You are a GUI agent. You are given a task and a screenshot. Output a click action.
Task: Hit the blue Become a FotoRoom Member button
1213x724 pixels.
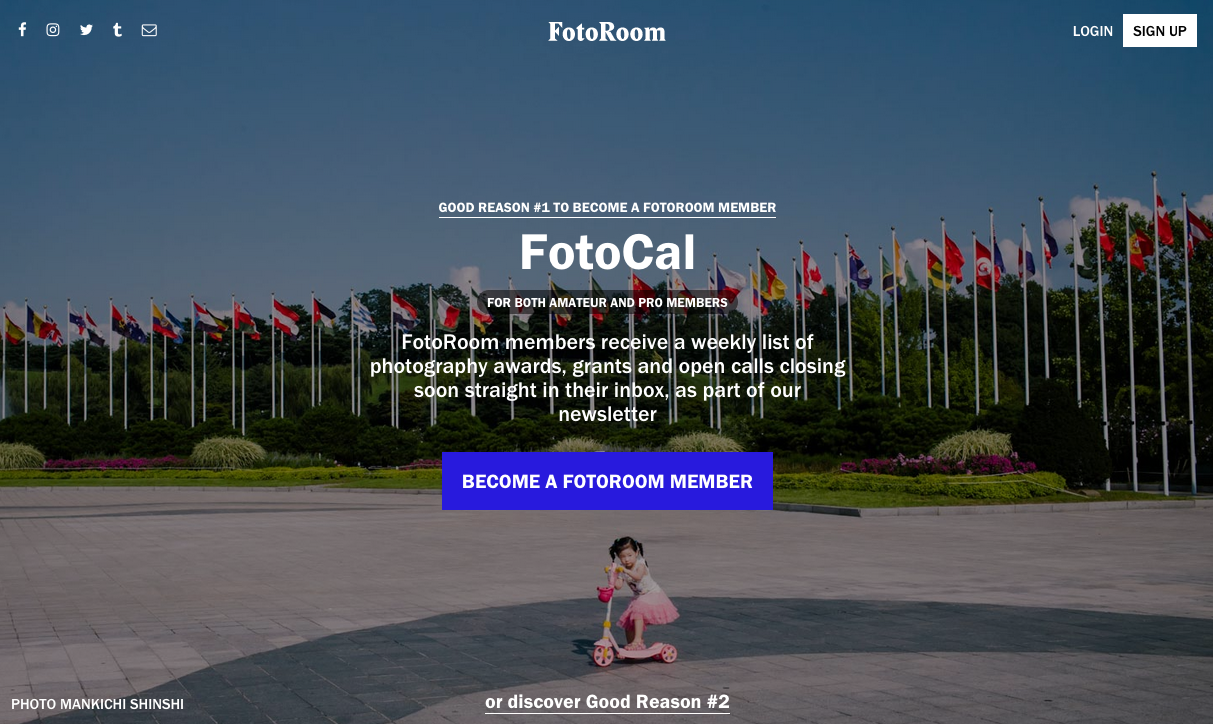coord(607,481)
